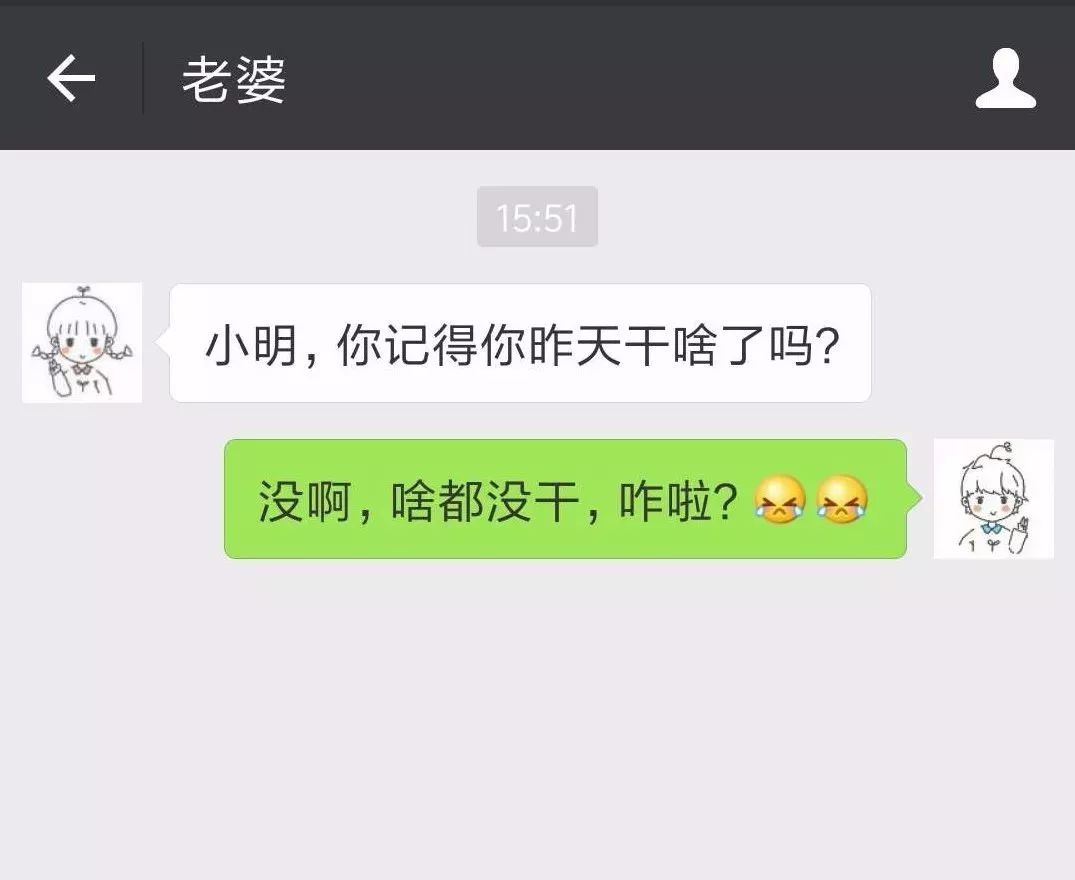Open contact info via person silhouette icon
This screenshot has height=880, width=1075.
(x=1006, y=78)
